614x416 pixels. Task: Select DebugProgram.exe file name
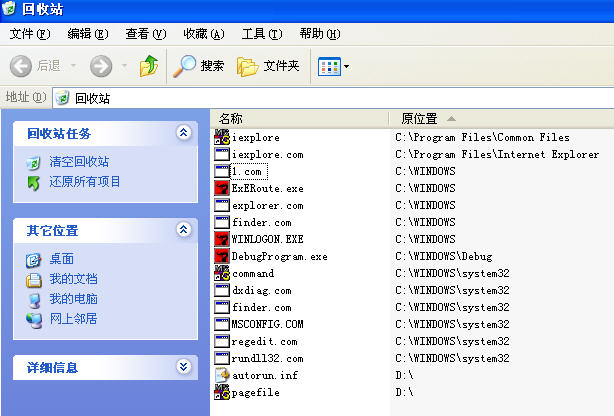pos(280,256)
